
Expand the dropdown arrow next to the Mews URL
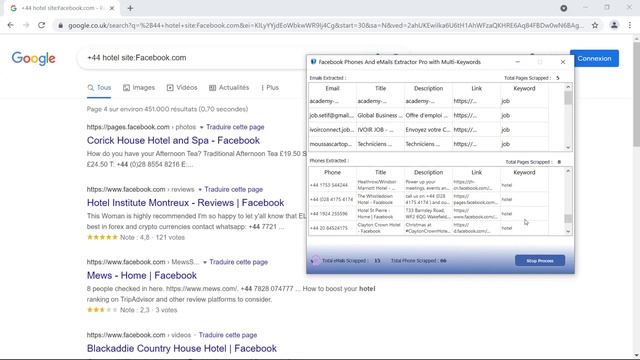(205, 262)
